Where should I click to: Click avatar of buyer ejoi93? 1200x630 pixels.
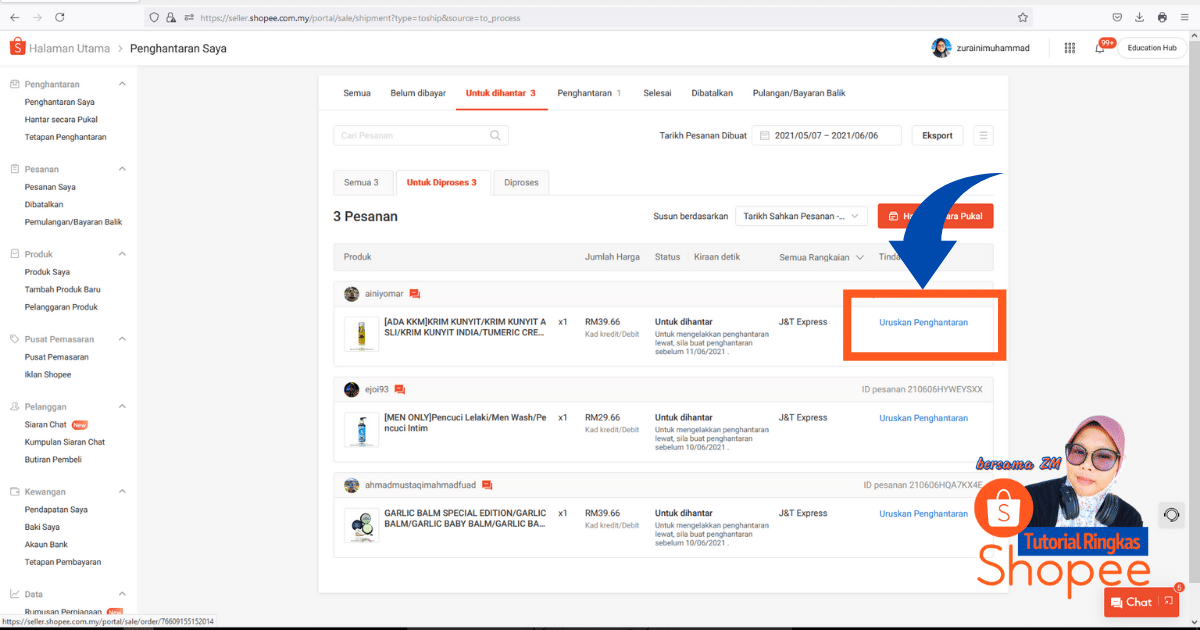(351, 389)
